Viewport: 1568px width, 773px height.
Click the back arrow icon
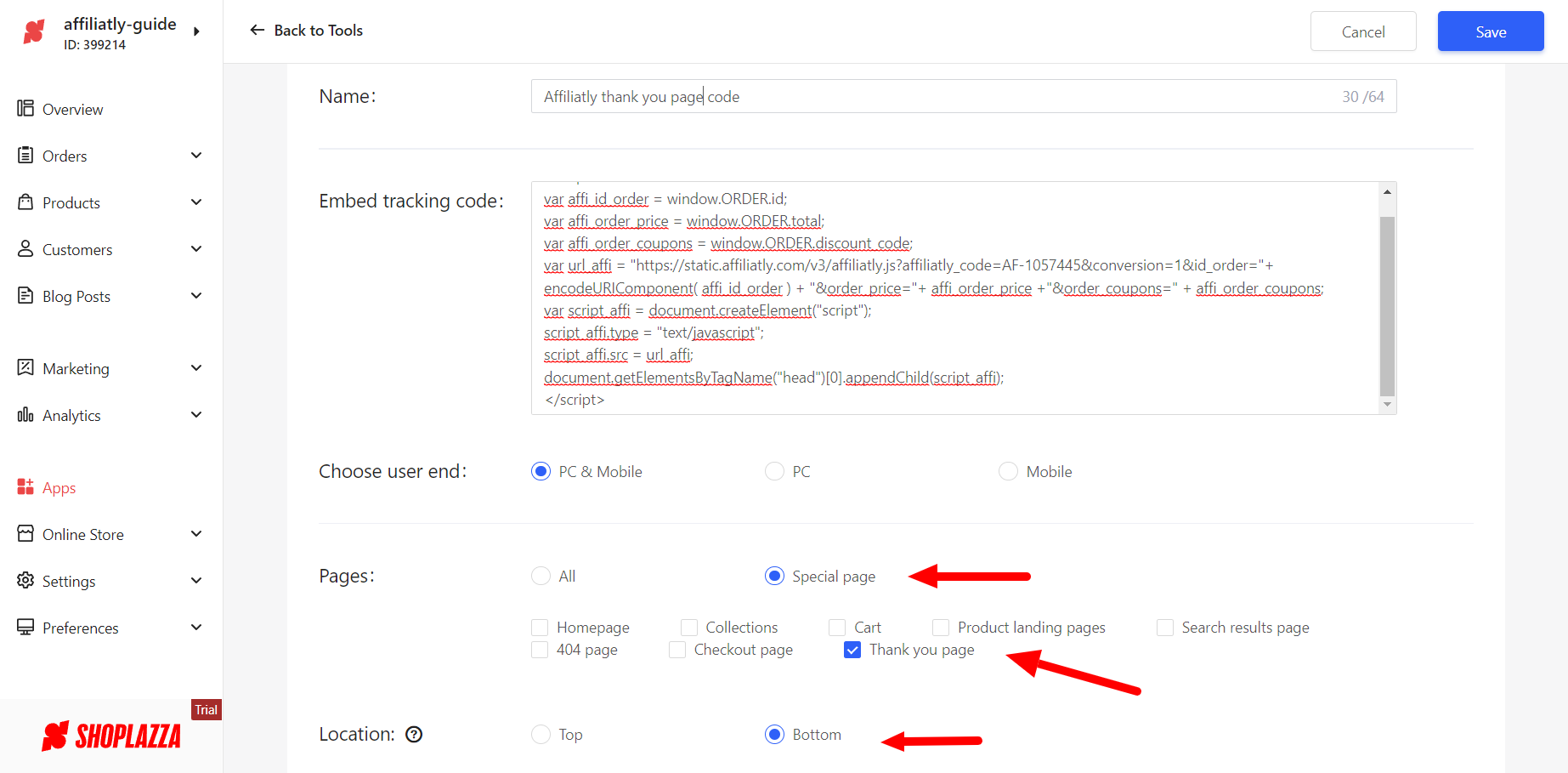click(x=258, y=30)
